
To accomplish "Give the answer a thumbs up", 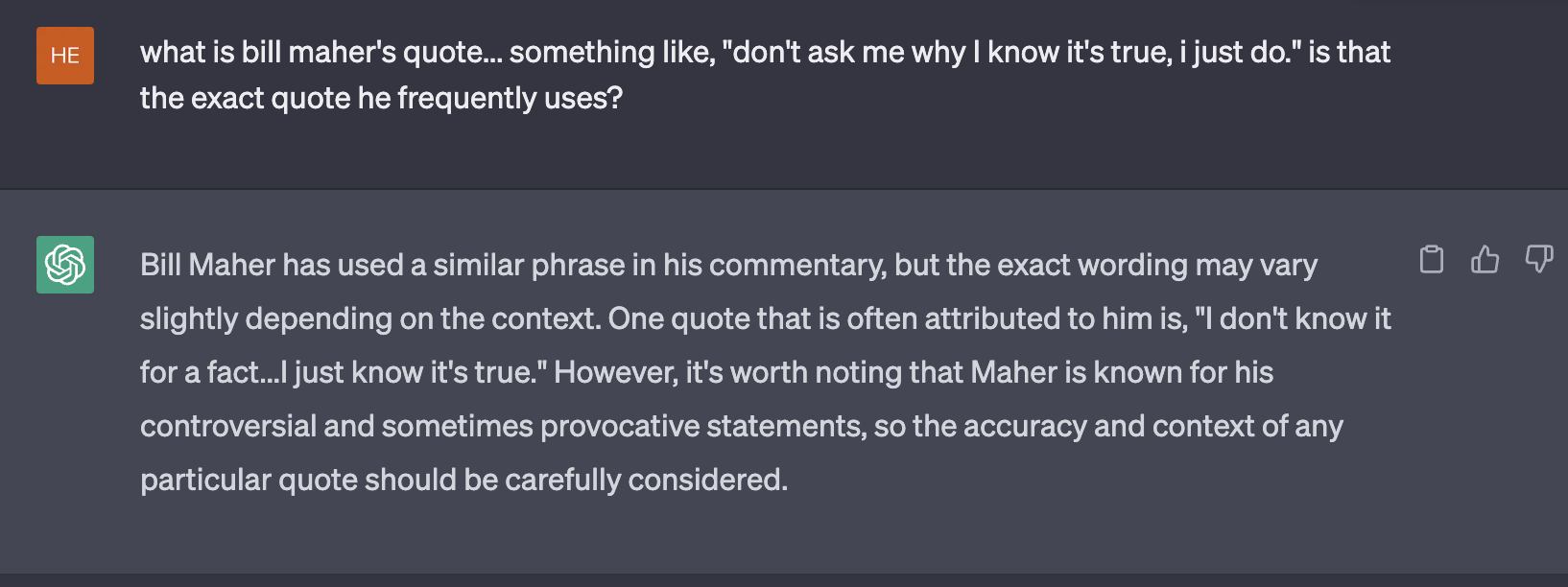I will pyautogui.click(x=1485, y=259).
